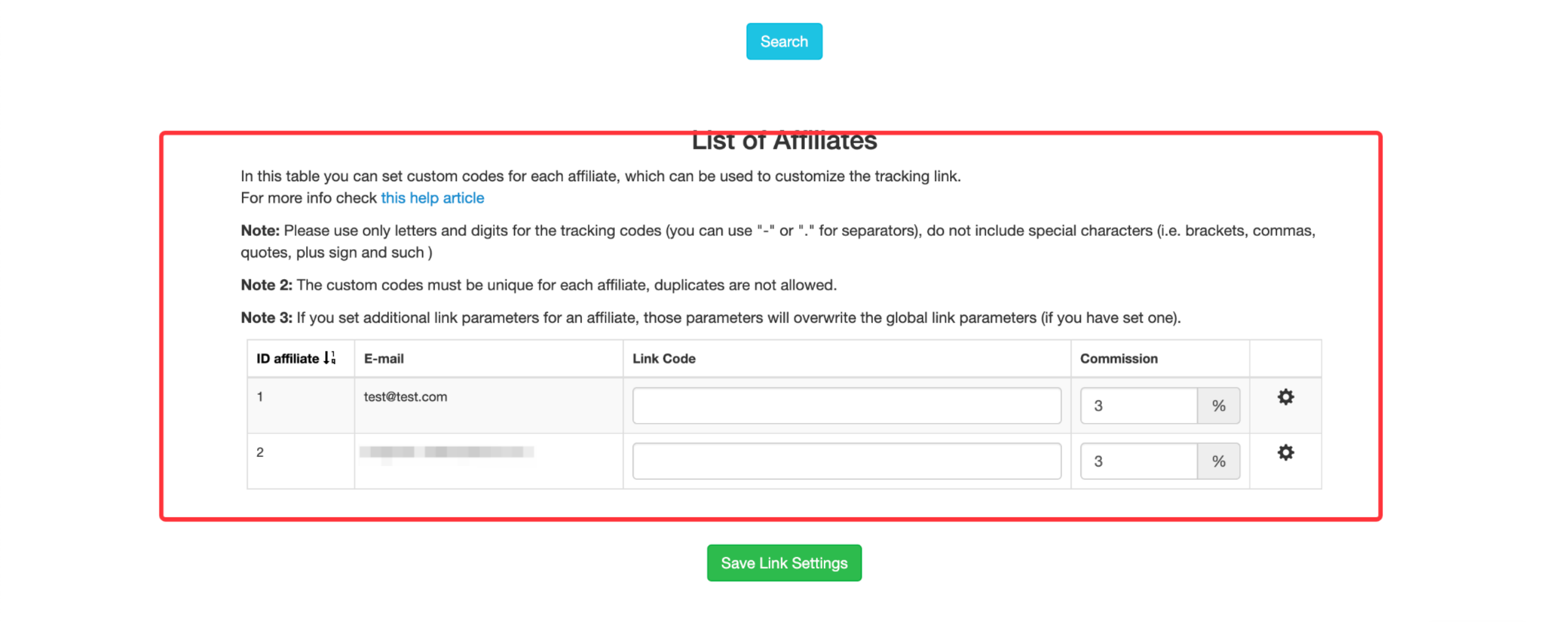Click the E-mail column header

(384, 359)
